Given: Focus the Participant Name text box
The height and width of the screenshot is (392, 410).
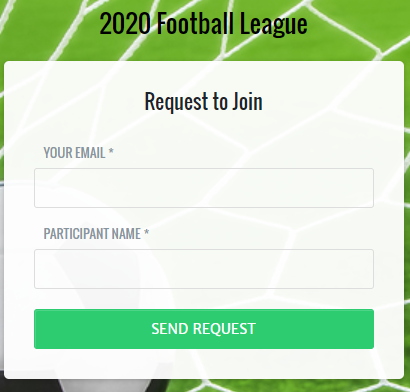Looking at the screenshot, I should (204, 269).
